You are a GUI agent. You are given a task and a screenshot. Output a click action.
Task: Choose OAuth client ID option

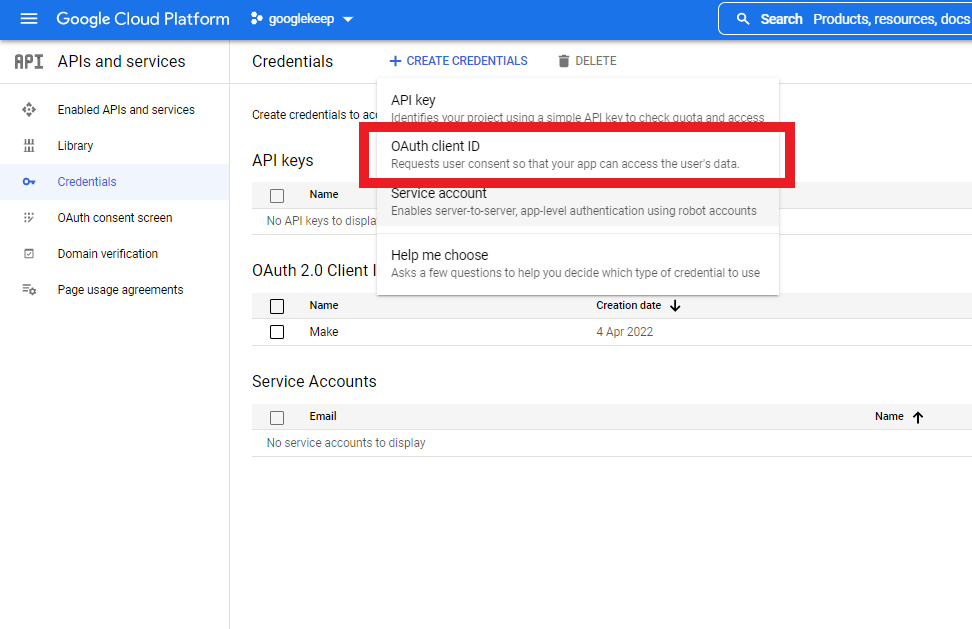[578, 154]
